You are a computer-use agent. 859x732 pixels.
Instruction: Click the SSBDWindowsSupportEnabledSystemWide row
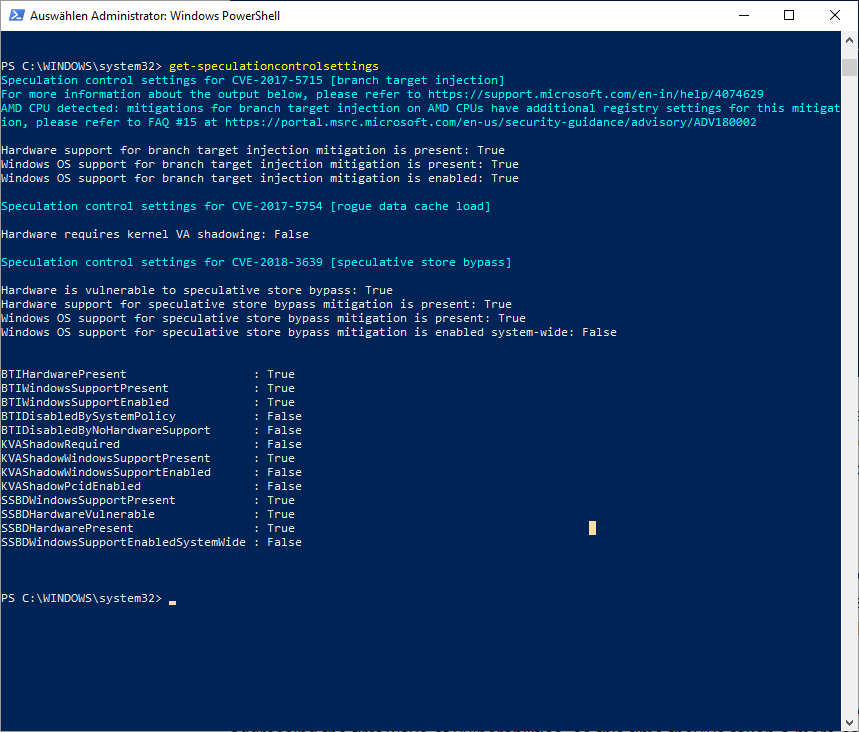click(x=151, y=542)
